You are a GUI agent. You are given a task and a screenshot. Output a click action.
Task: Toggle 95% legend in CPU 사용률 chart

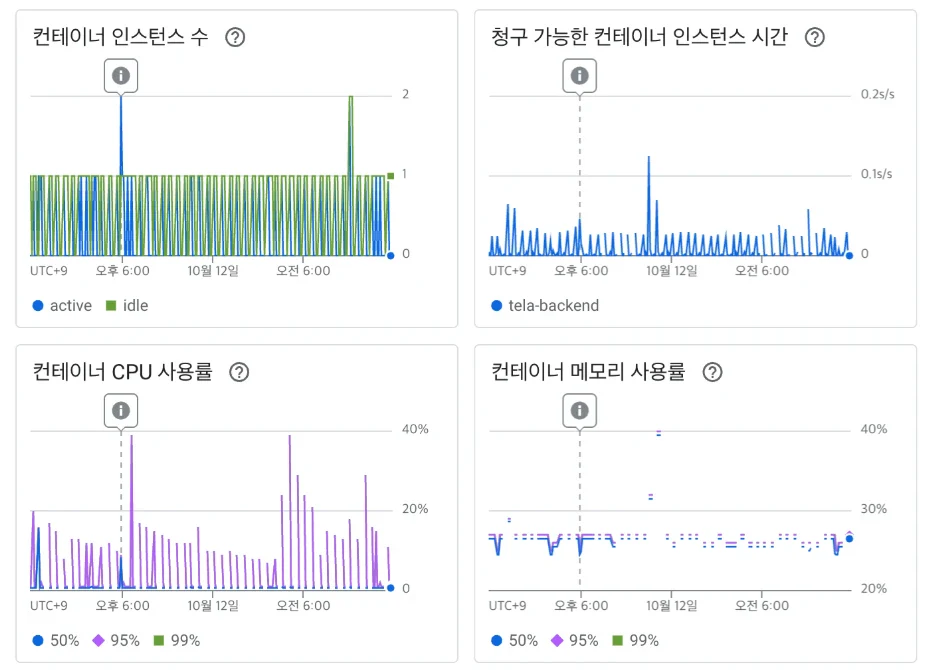(116, 641)
